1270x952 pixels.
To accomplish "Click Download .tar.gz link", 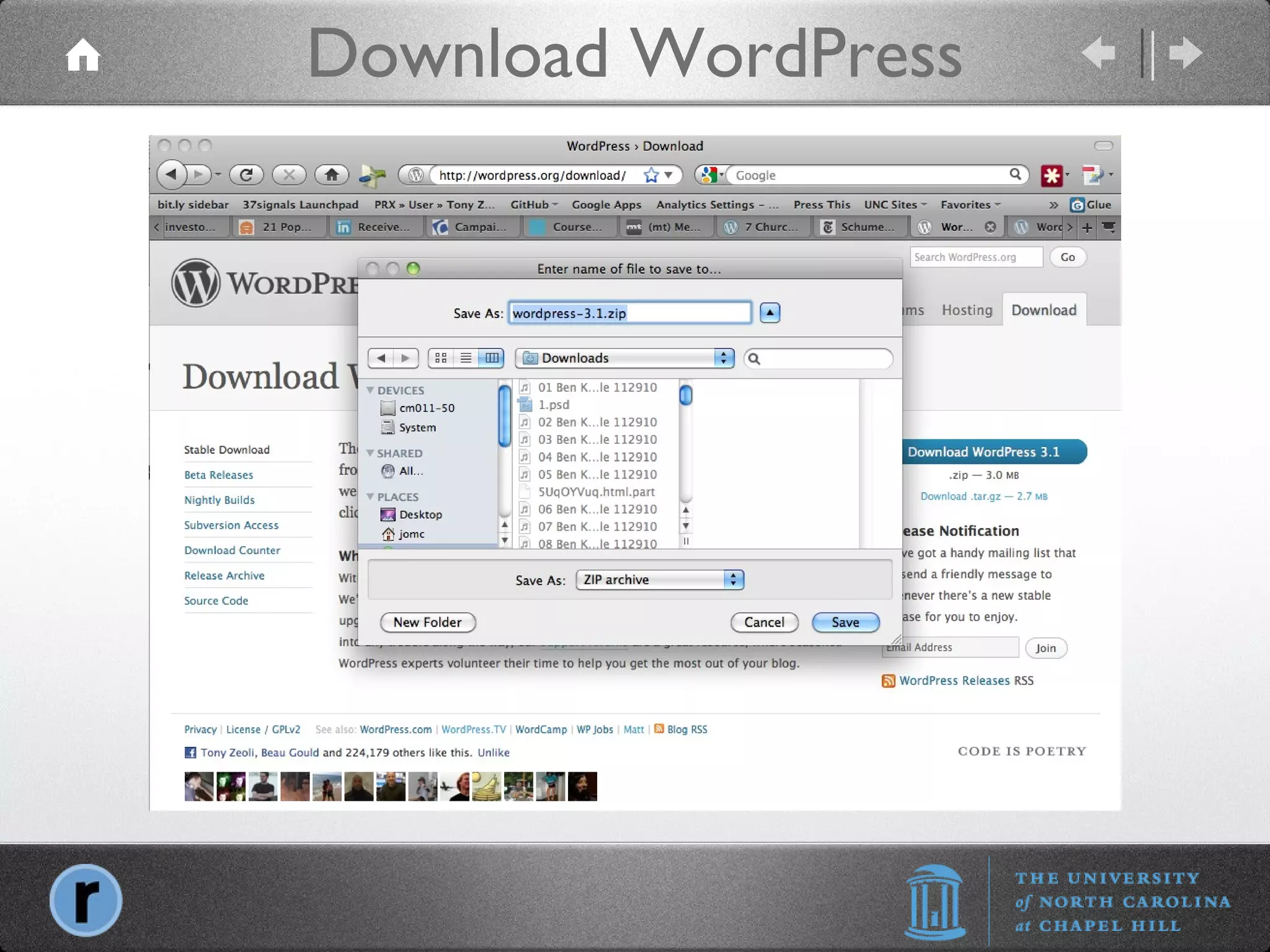I will pos(984,496).
